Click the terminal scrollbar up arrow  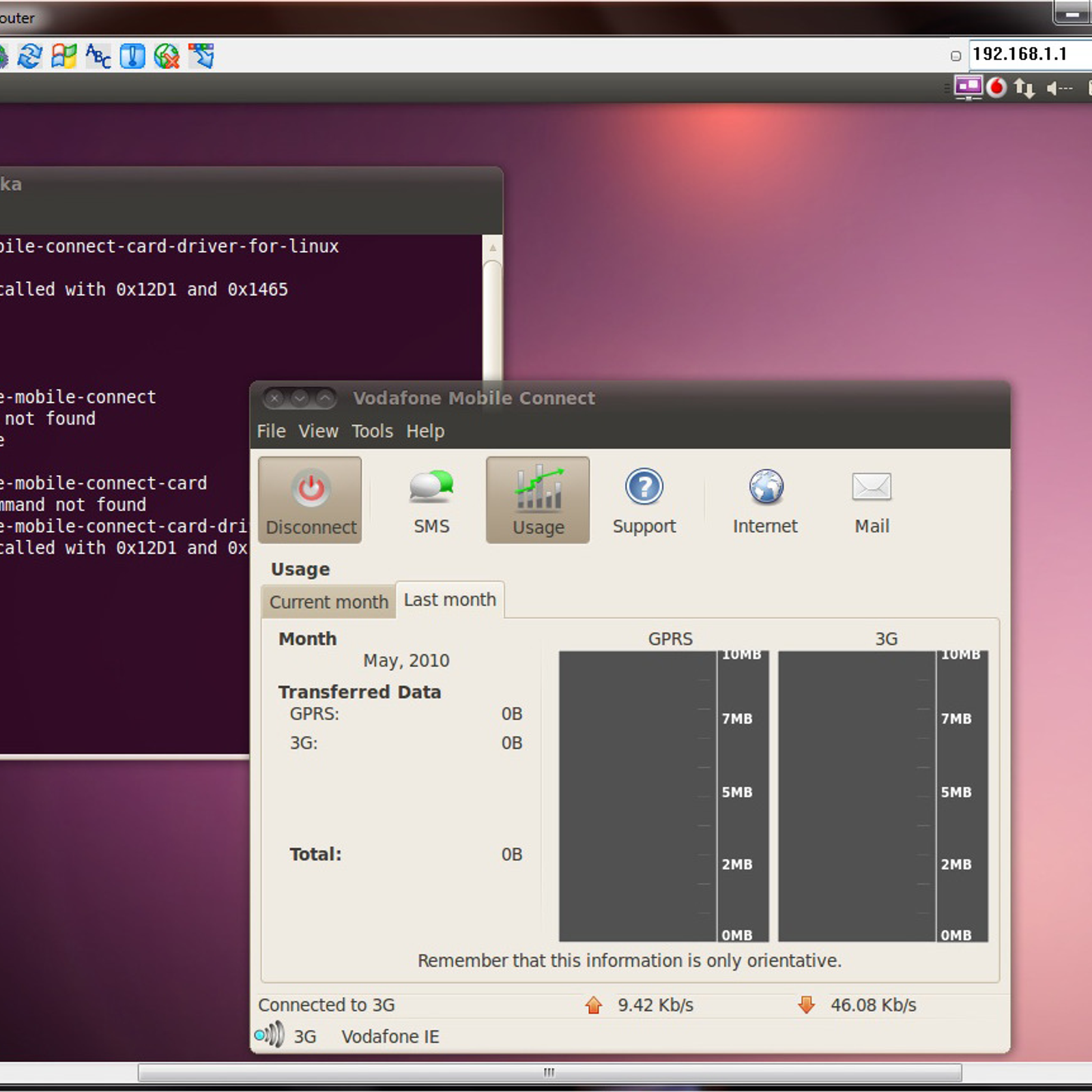[x=492, y=247]
